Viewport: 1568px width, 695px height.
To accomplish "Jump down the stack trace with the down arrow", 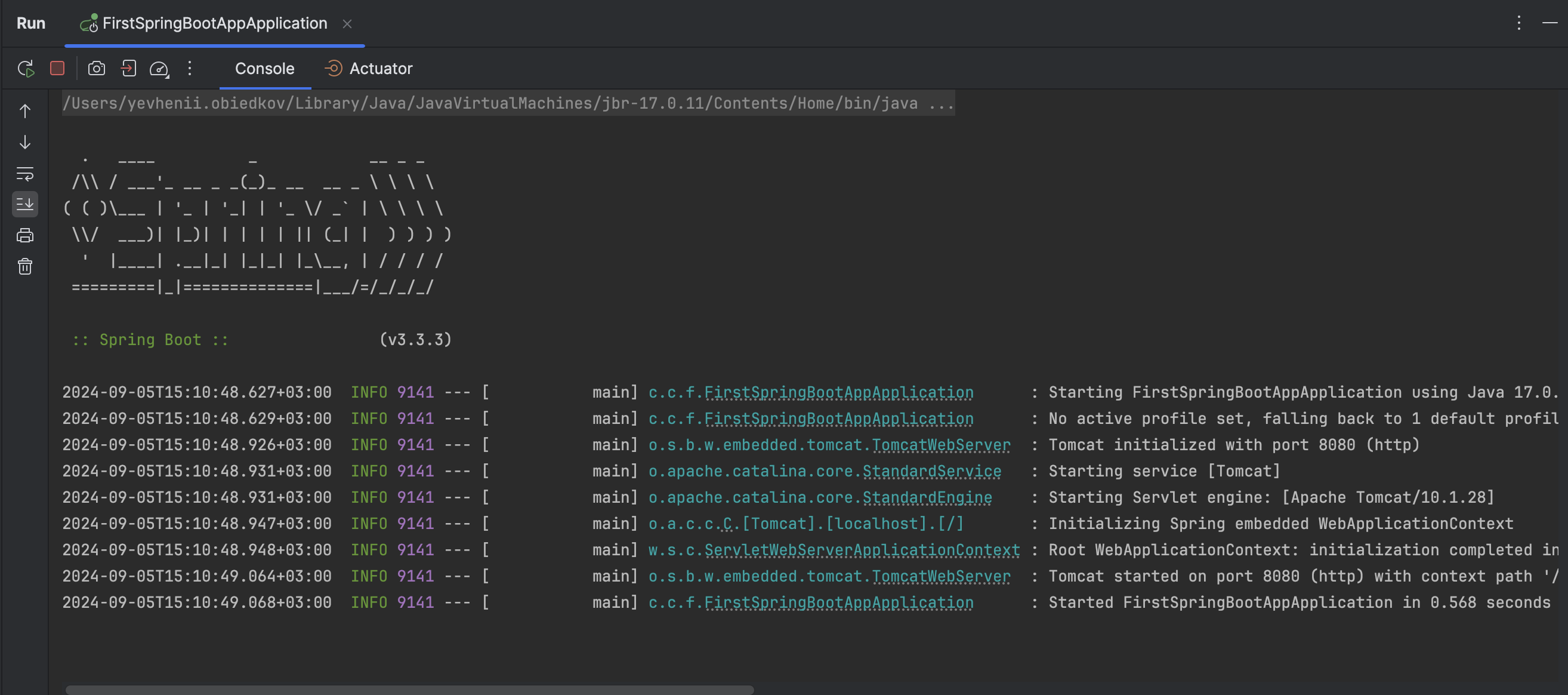I will [x=25, y=142].
